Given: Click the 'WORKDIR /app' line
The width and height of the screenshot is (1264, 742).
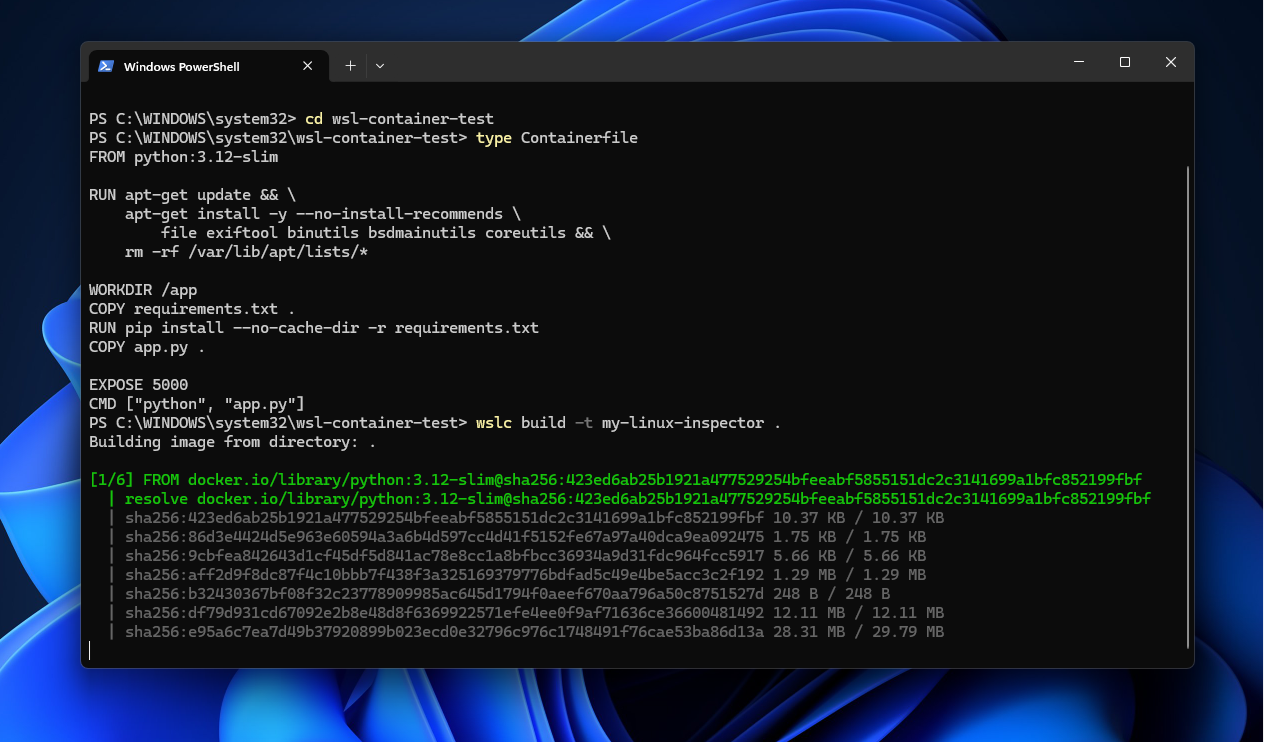Looking at the screenshot, I should tap(143, 290).
